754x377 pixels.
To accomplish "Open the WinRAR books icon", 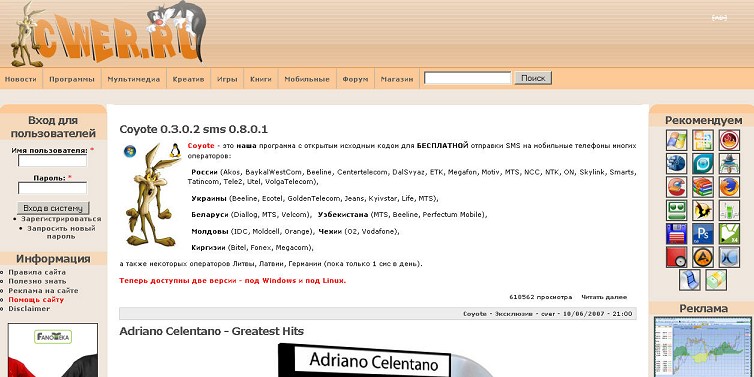I will [703, 187].
